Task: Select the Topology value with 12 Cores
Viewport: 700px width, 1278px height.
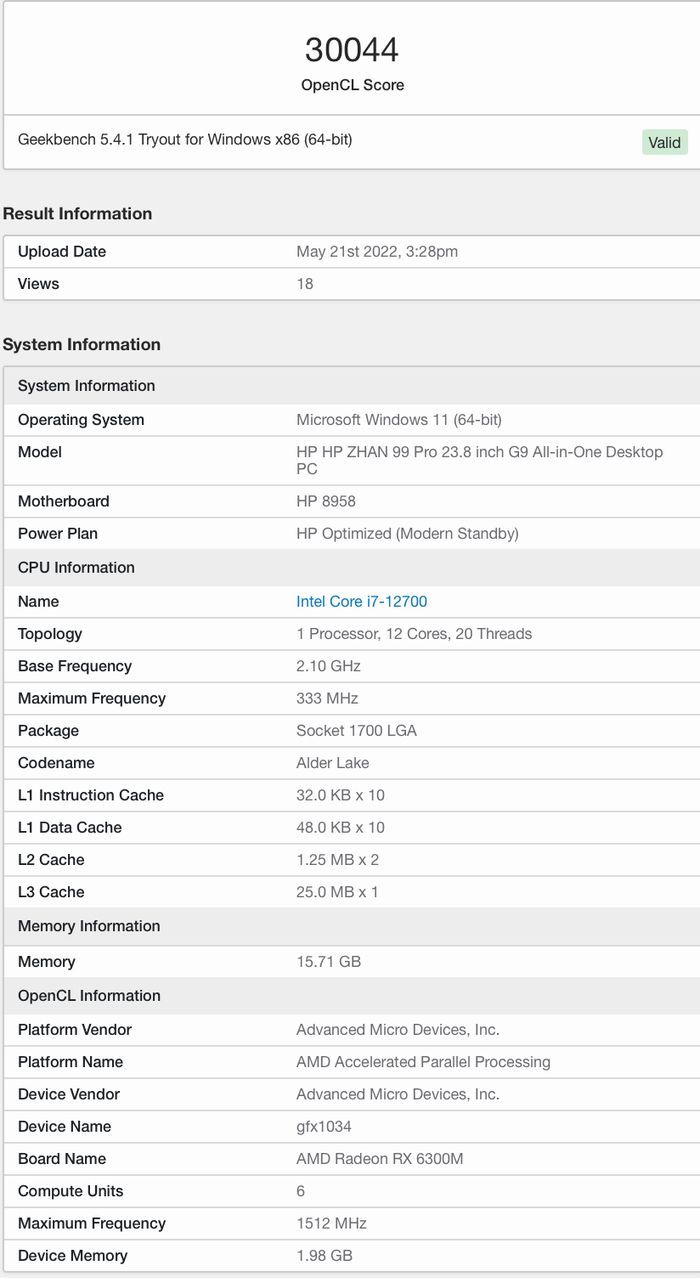Action: [414, 633]
